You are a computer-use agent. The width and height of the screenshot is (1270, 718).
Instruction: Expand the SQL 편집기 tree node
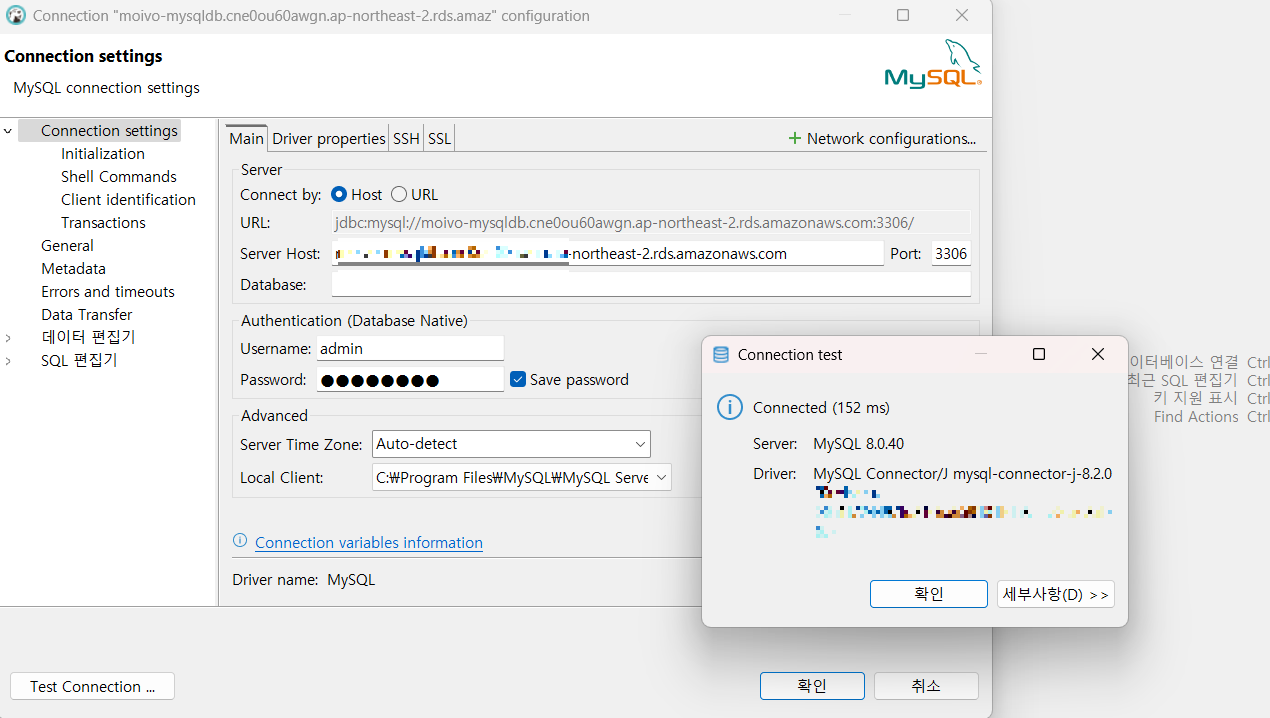(x=8, y=361)
